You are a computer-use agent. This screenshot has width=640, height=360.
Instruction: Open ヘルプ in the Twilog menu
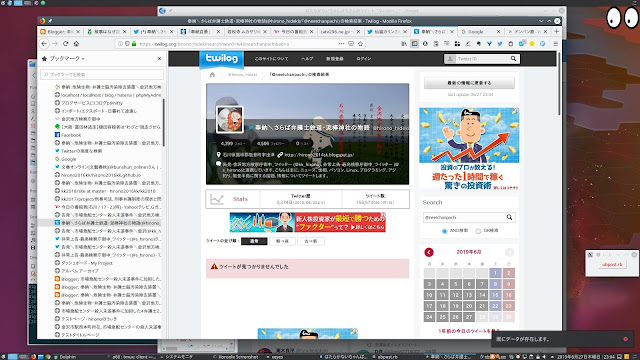(307, 59)
